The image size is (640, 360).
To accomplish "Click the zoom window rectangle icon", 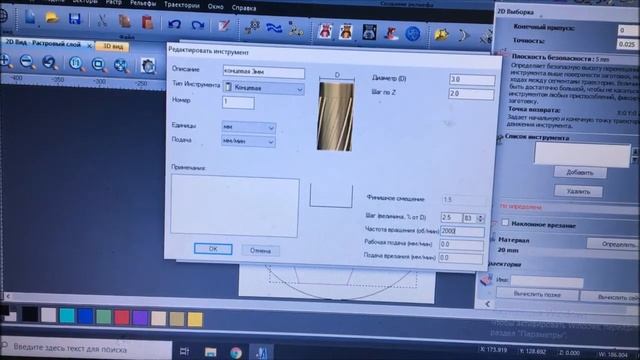I will 98,64.
